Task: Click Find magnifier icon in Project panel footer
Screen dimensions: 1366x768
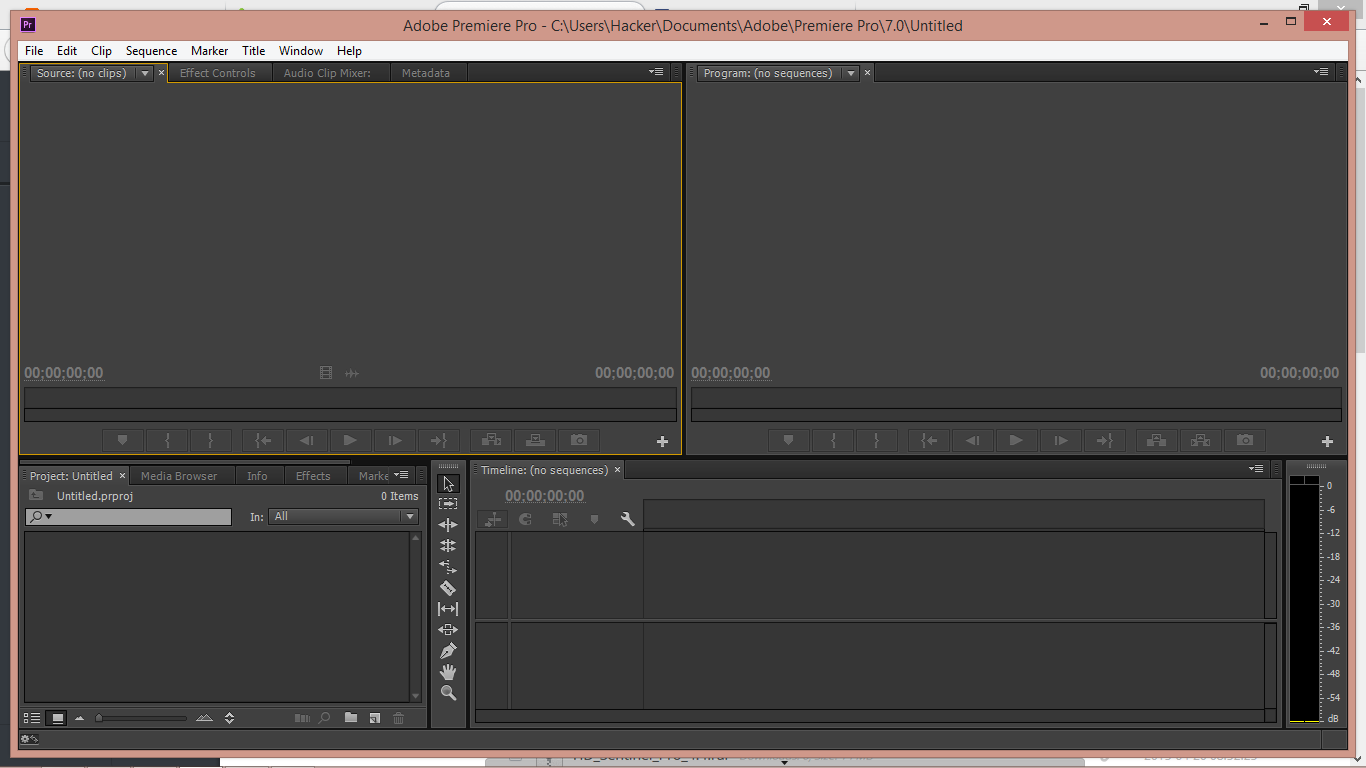Action: tap(325, 718)
